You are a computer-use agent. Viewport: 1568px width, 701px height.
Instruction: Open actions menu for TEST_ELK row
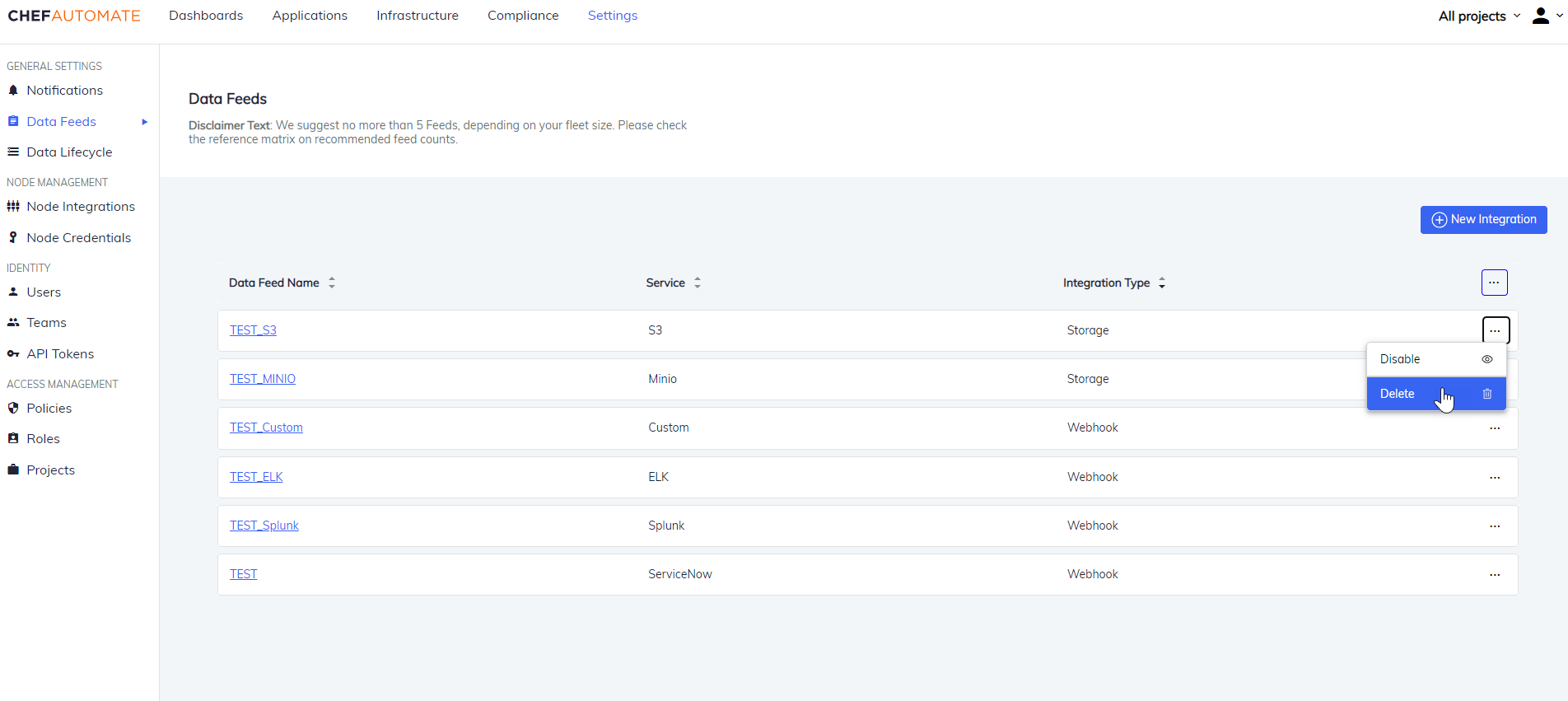(1495, 477)
